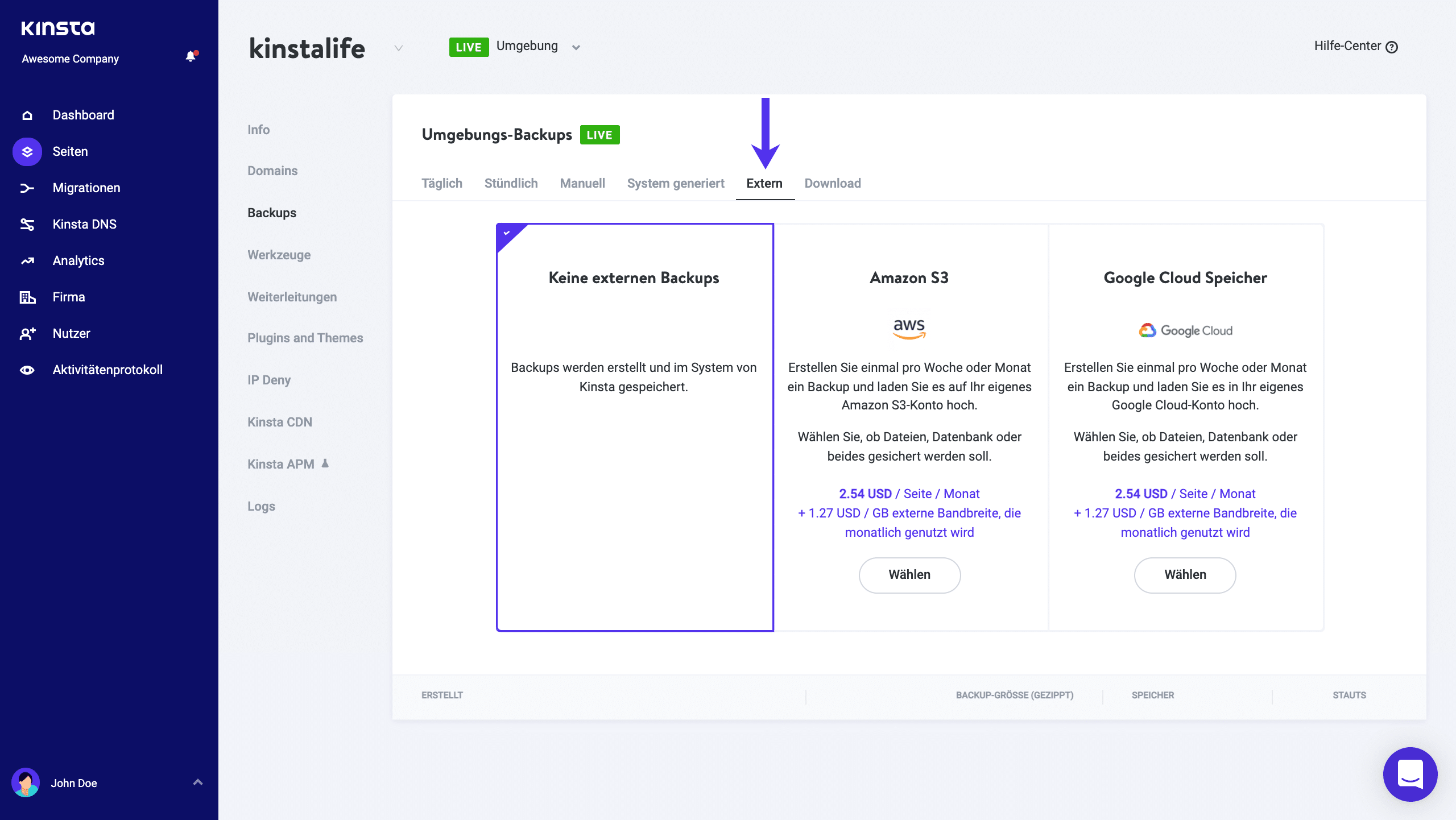Open Analytics from the sidebar
Image resolution: width=1456 pixels, height=820 pixels.
click(27, 260)
